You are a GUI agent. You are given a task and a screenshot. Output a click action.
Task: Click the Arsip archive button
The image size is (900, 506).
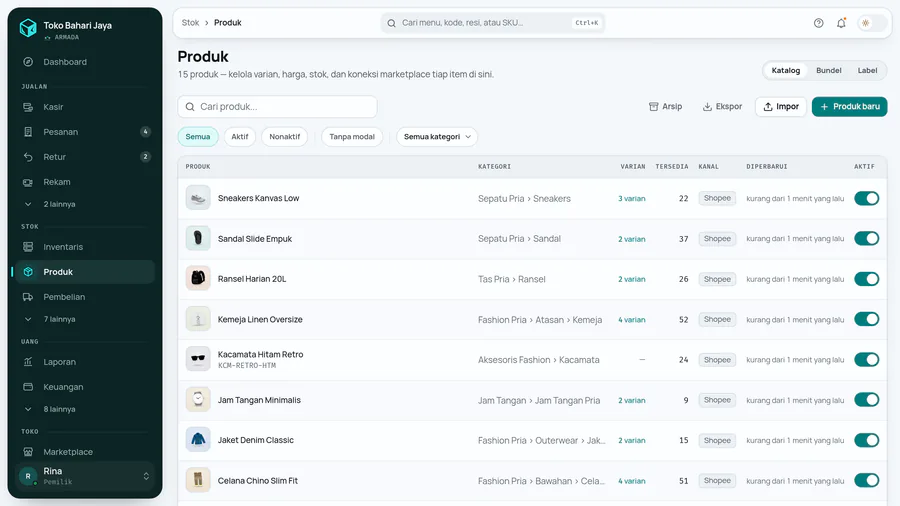(x=665, y=107)
